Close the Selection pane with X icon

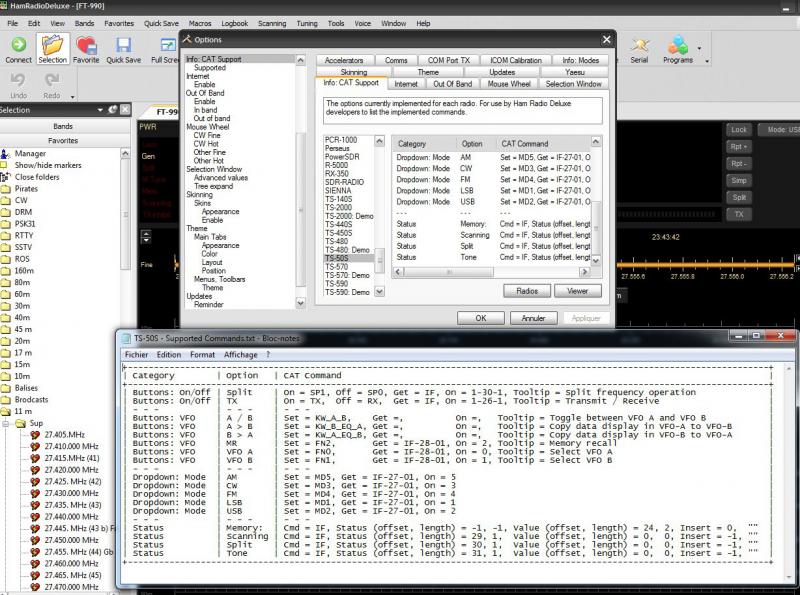coord(125,110)
